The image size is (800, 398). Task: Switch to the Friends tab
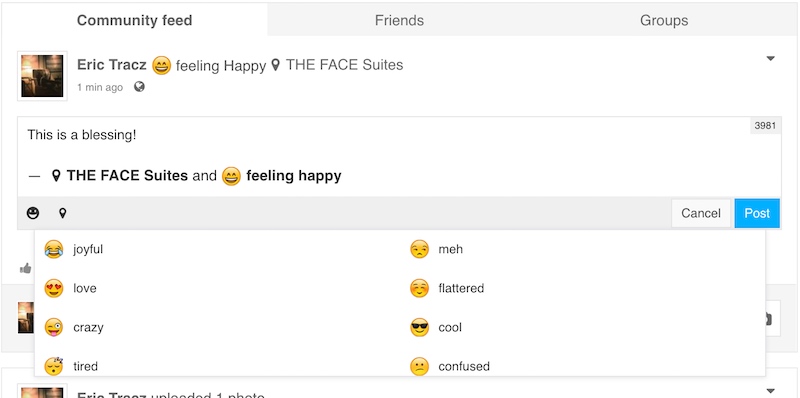point(399,20)
